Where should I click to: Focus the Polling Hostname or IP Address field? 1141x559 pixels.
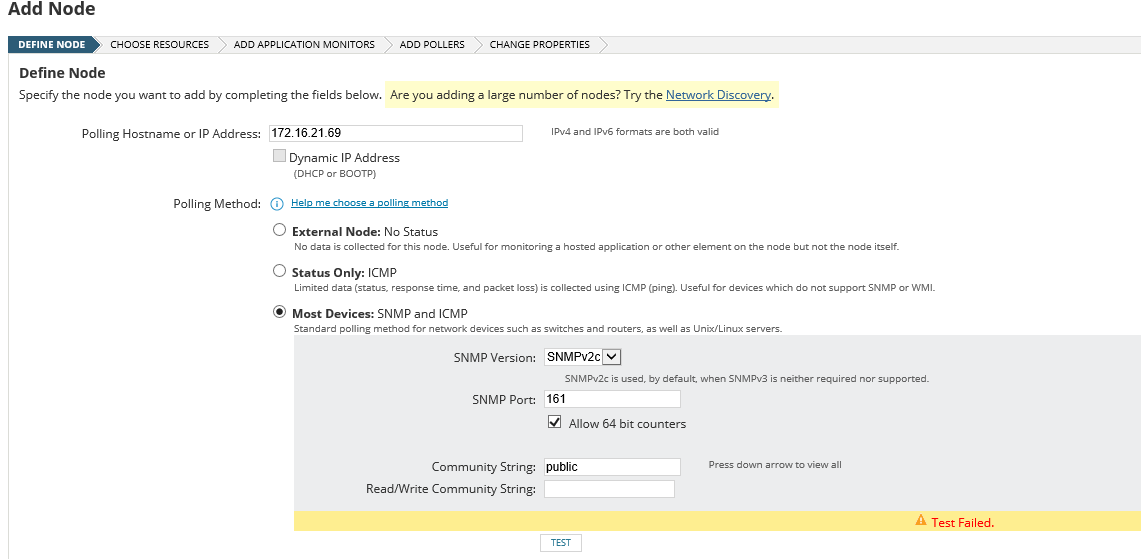pyautogui.click(x=395, y=133)
